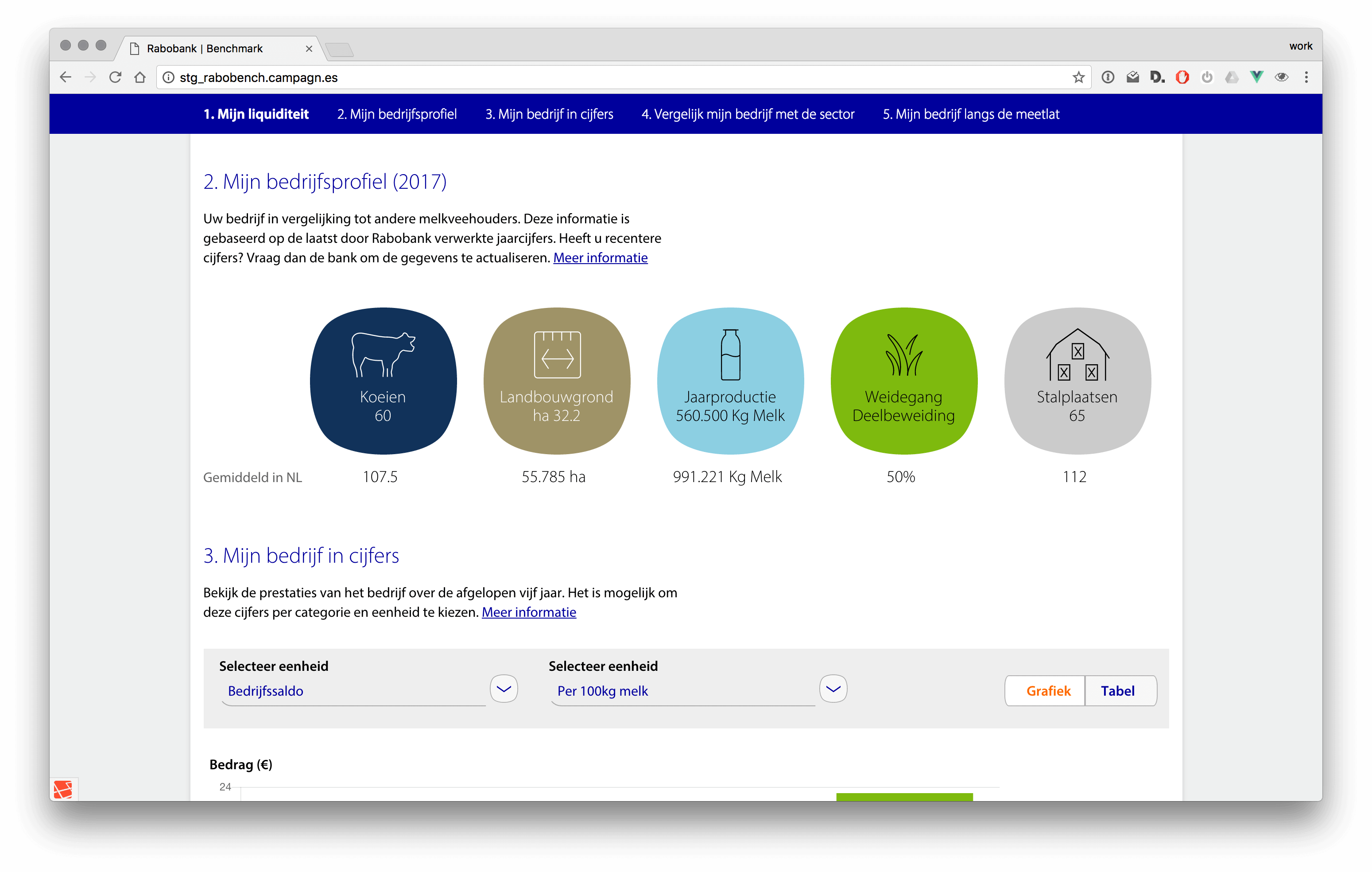The width and height of the screenshot is (1372, 872).
Task: Open the Vue devtools extension
Action: [1256, 77]
